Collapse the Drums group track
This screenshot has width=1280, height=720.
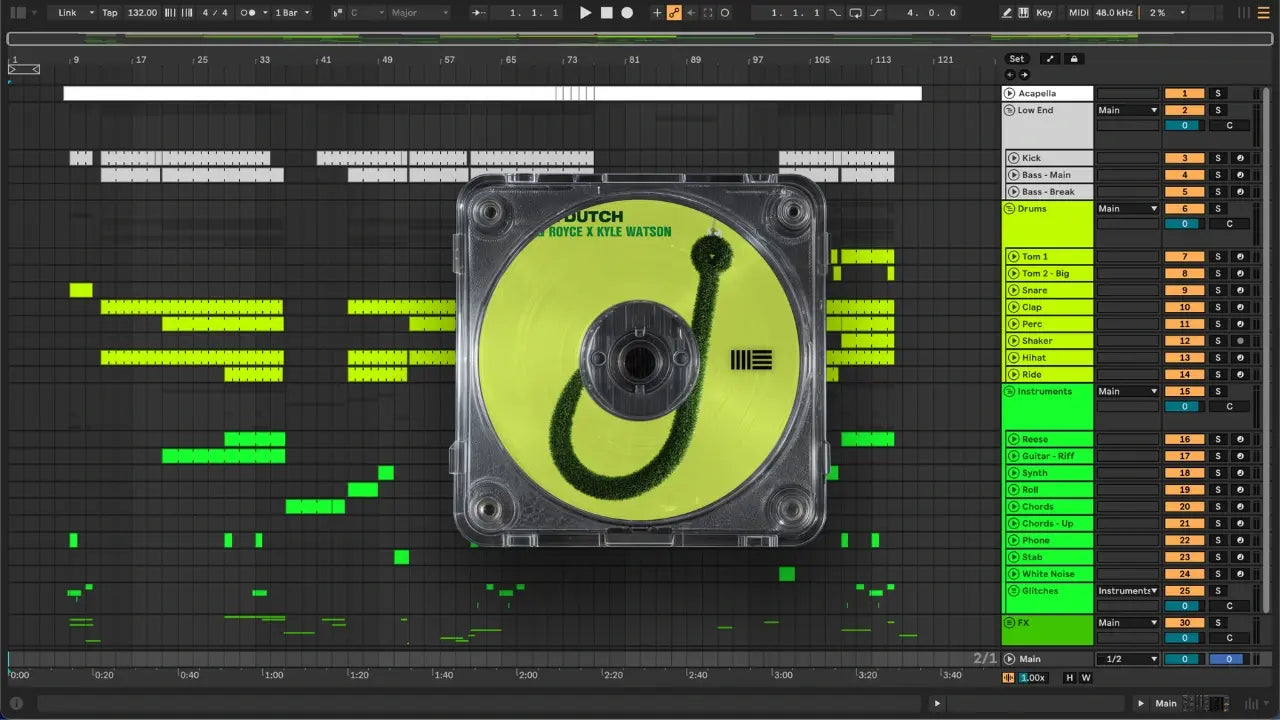tap(1009, 209)
